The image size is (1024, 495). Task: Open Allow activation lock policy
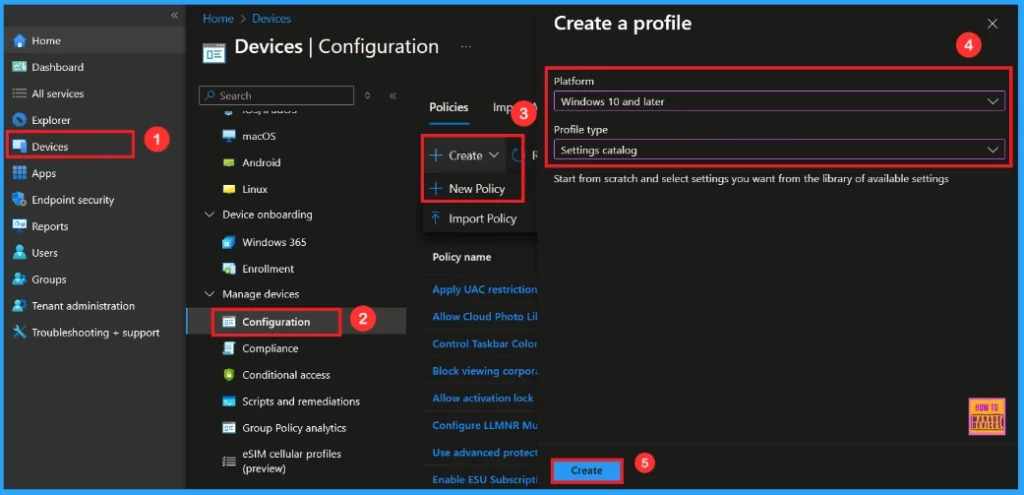483,398
